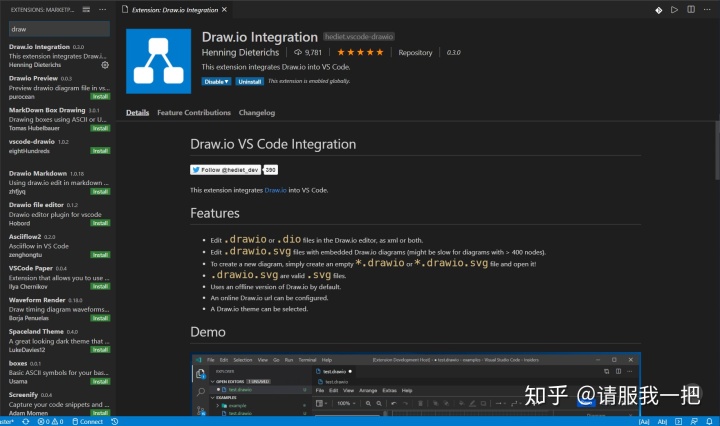Screen dimensions: 720x426
Task: Install VSCode Paper extension
Action: (x=100, y=286)
